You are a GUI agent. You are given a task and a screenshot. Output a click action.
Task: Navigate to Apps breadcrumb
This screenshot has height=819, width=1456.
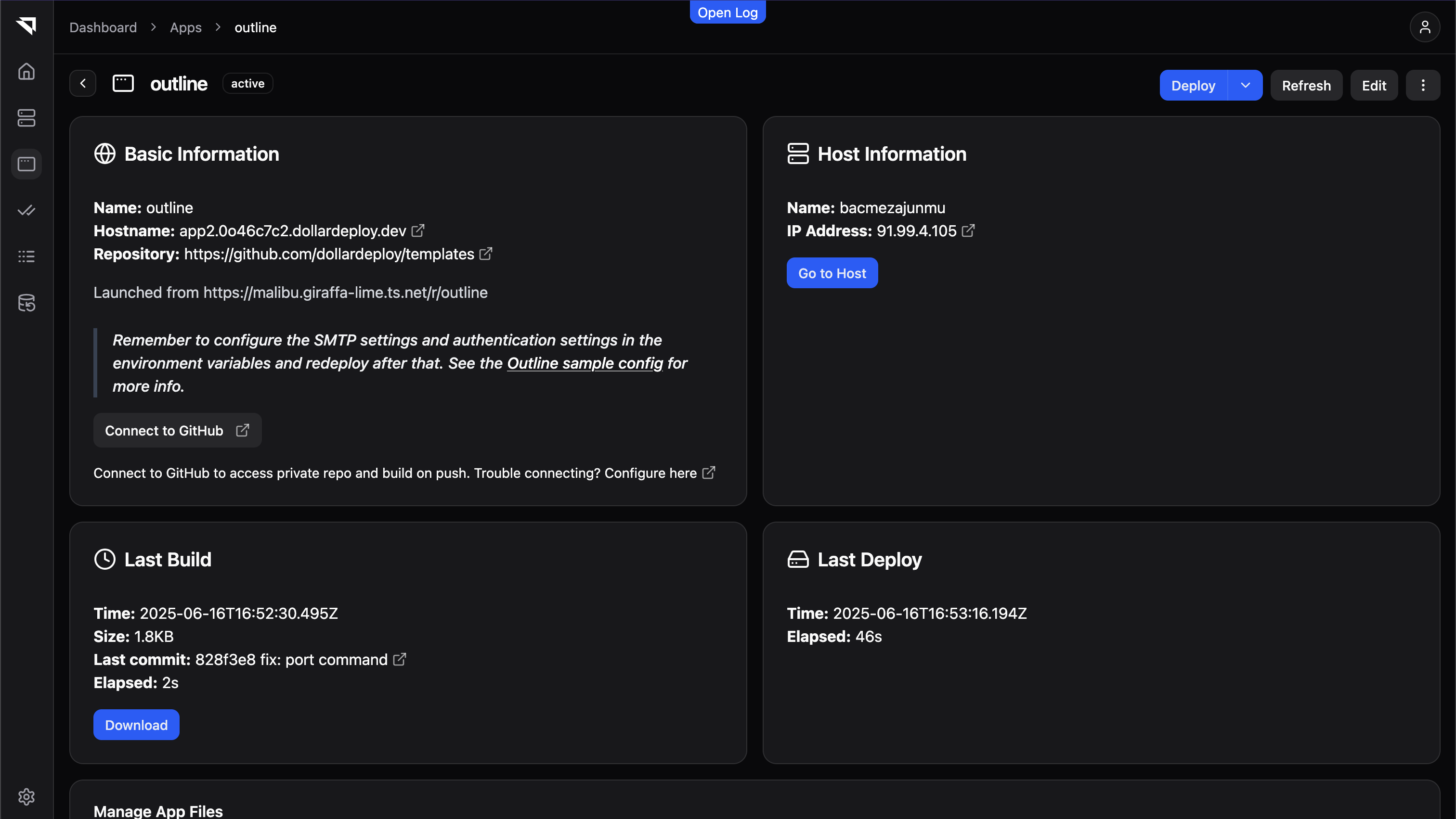[x=185, y=27]
